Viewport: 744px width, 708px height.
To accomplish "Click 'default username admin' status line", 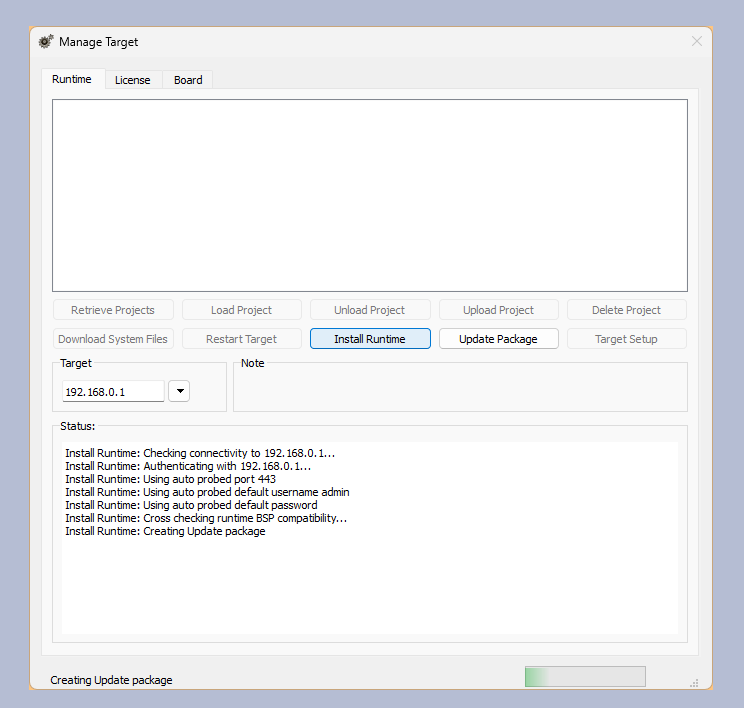I will 207,492.
